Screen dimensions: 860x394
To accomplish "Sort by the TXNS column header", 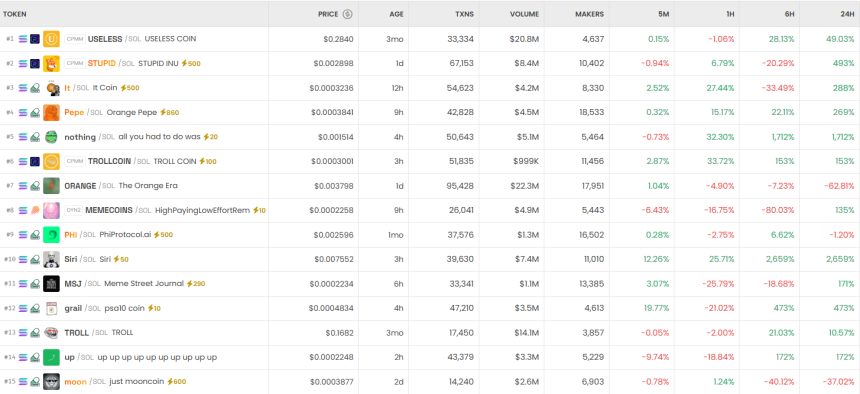I will (x=465, y=14).
